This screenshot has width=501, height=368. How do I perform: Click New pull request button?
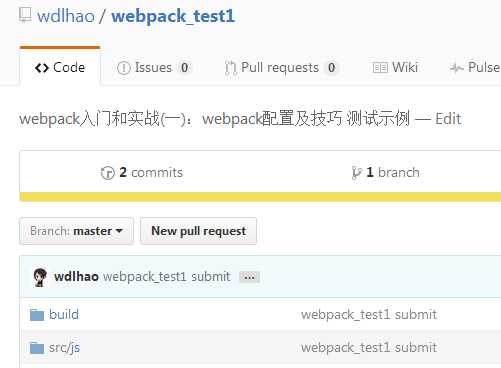199,231
